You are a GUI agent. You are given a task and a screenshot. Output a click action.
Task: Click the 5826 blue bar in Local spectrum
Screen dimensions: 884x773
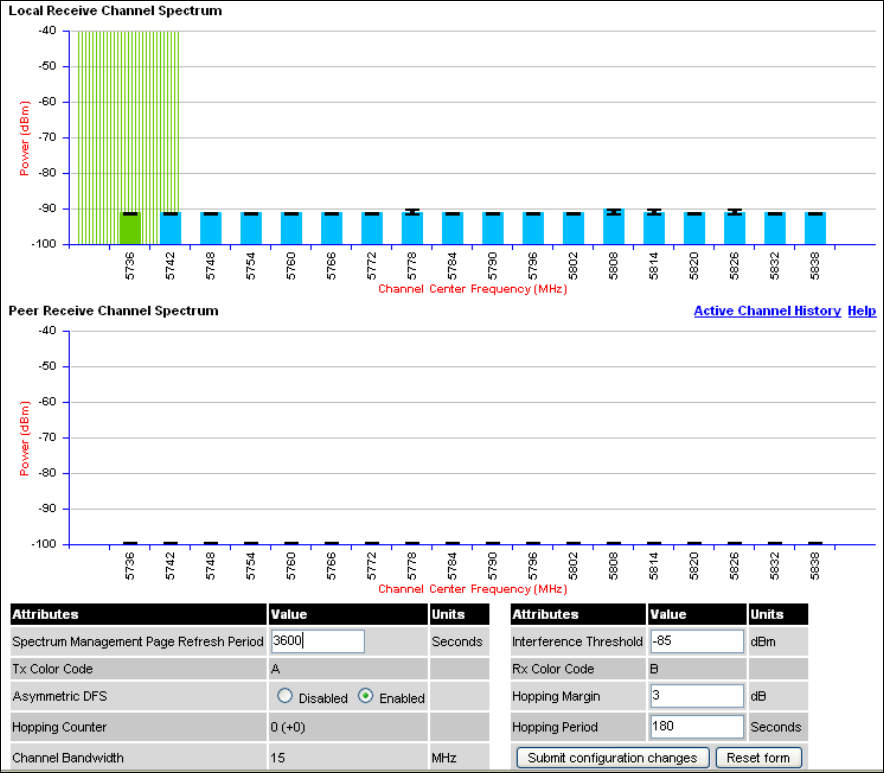[x=735, y=228]
